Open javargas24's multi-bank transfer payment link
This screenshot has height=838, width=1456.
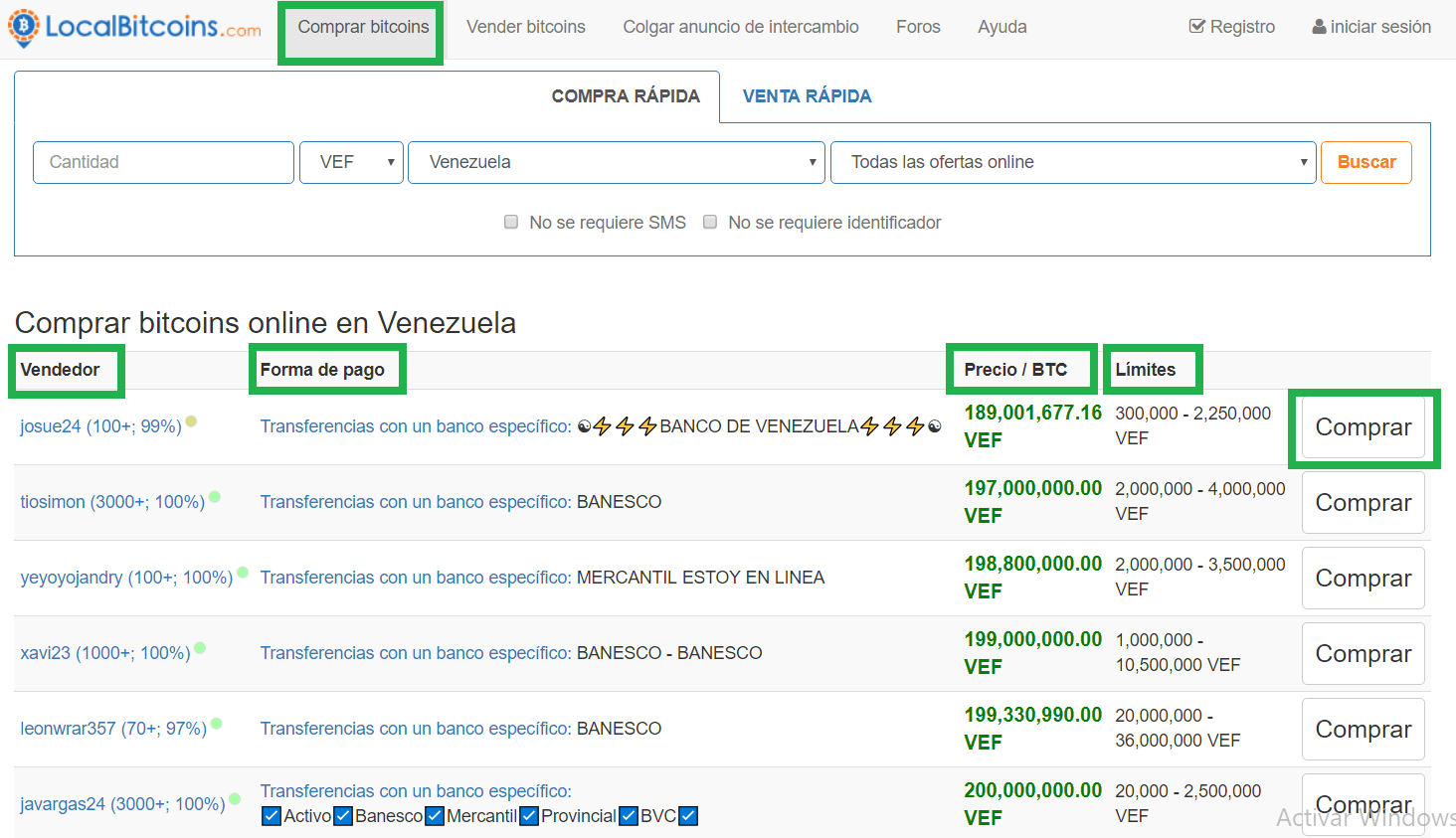(416, 791)
